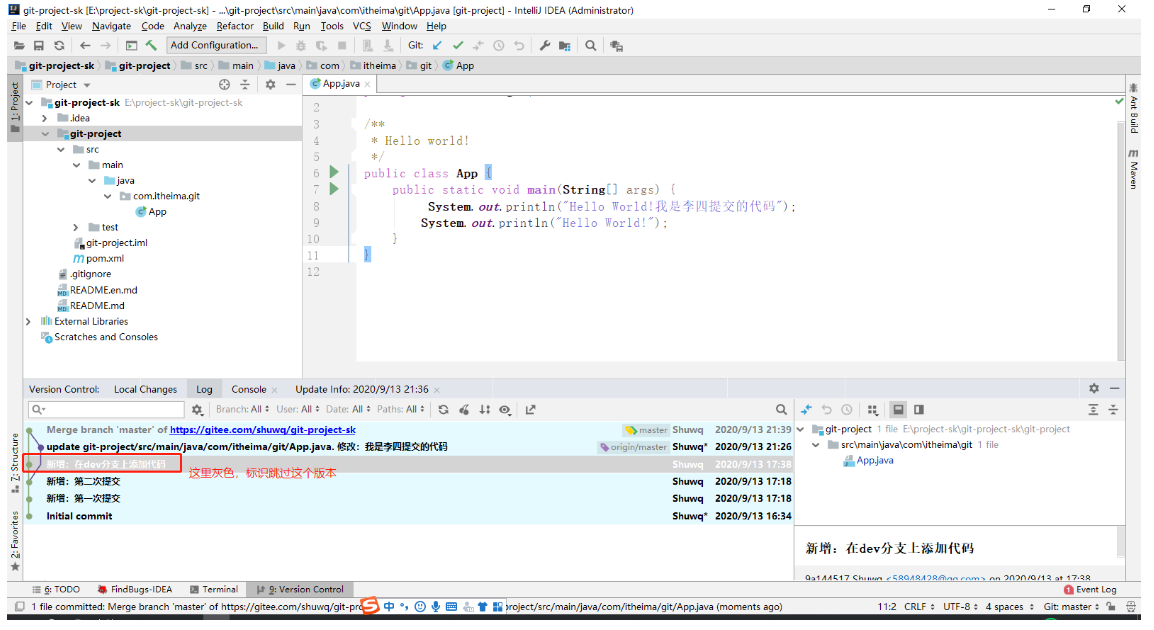Click Collapse All icon in Project panel header
This screenshot has width=1154, height=630.
[x=245, y=85]
